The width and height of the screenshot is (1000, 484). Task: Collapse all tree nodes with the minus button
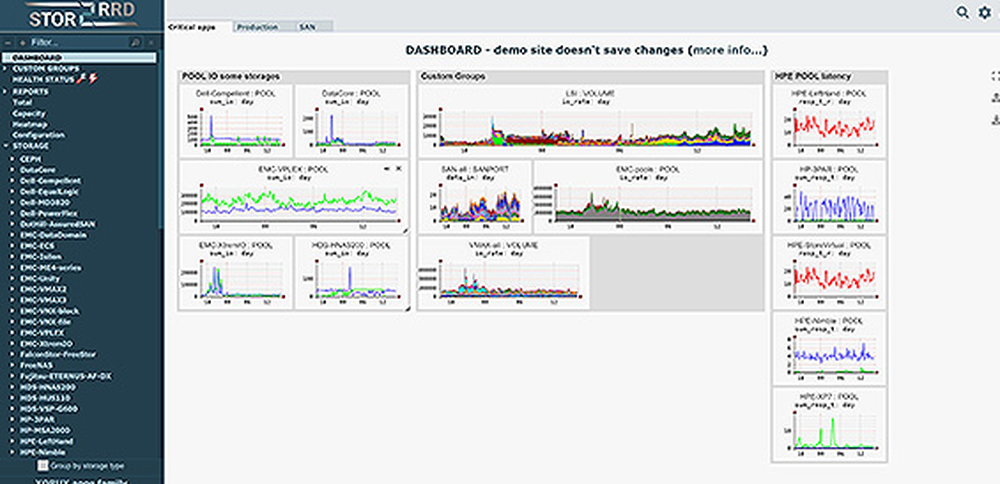[x=8, y=43]
